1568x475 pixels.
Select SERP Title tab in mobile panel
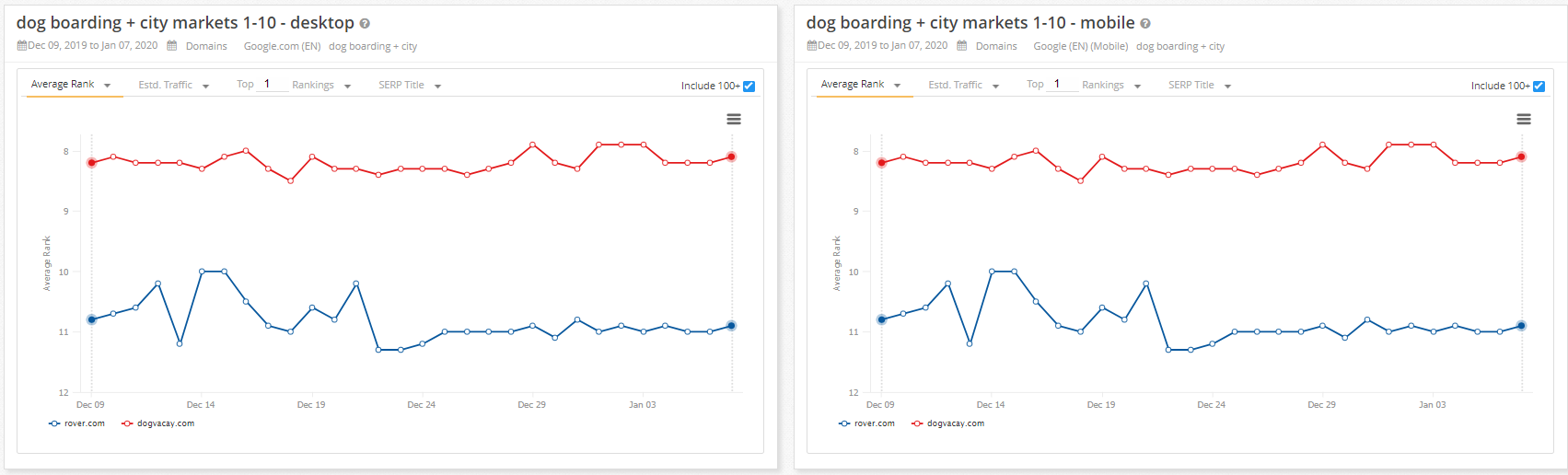[x=1191, y=85]
